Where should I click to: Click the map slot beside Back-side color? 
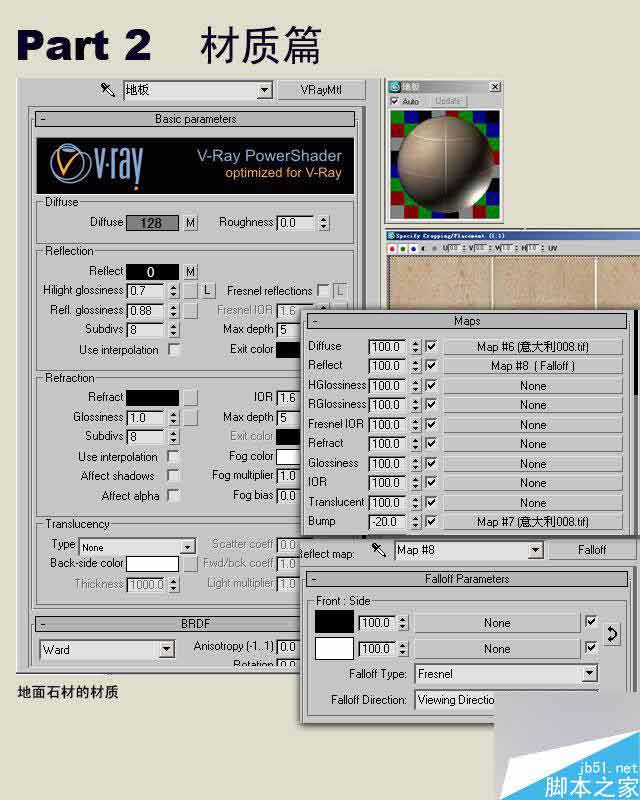[x=190, y=564]
